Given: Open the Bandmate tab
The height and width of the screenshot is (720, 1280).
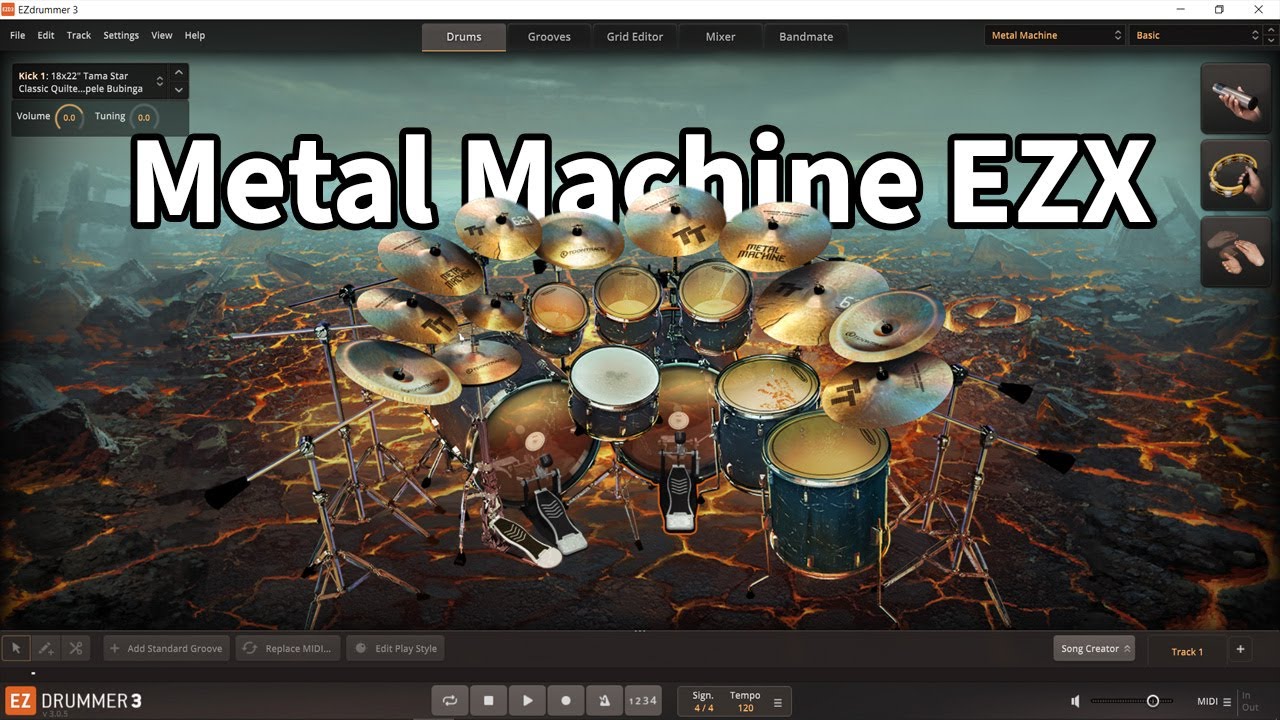Looking at the screenshot, I should (806, 37).
